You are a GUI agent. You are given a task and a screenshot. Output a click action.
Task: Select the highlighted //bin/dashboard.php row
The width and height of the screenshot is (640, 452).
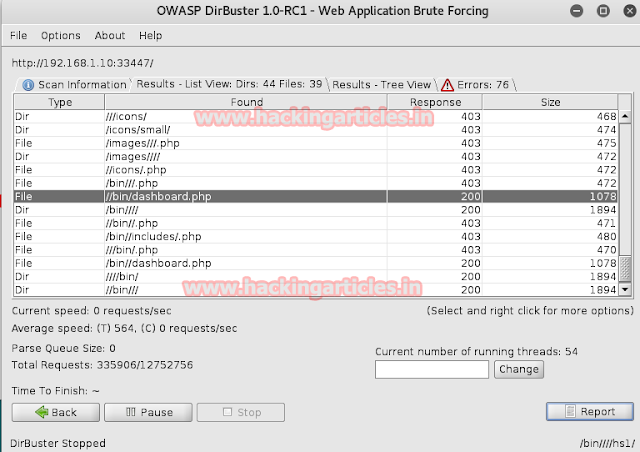point(316,196)
